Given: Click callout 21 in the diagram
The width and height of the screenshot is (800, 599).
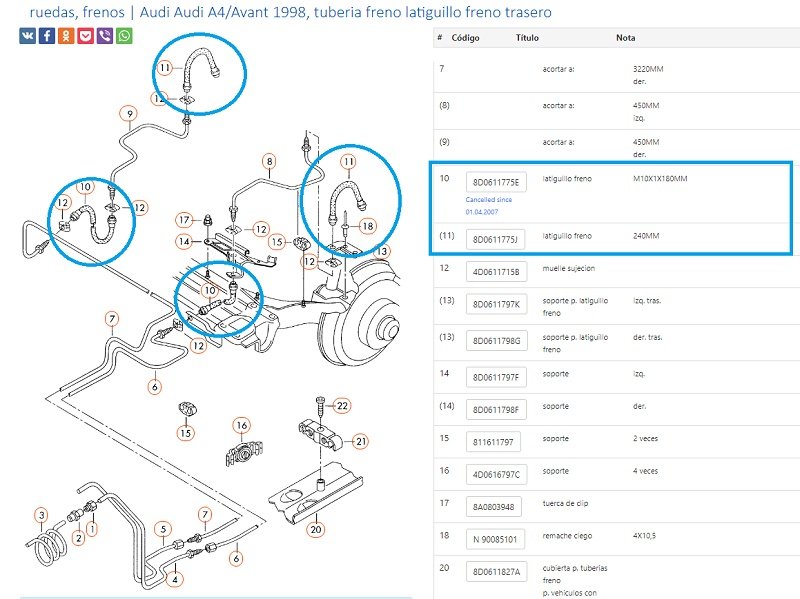Looking at the screenshot, I should [x=361, y=441].
